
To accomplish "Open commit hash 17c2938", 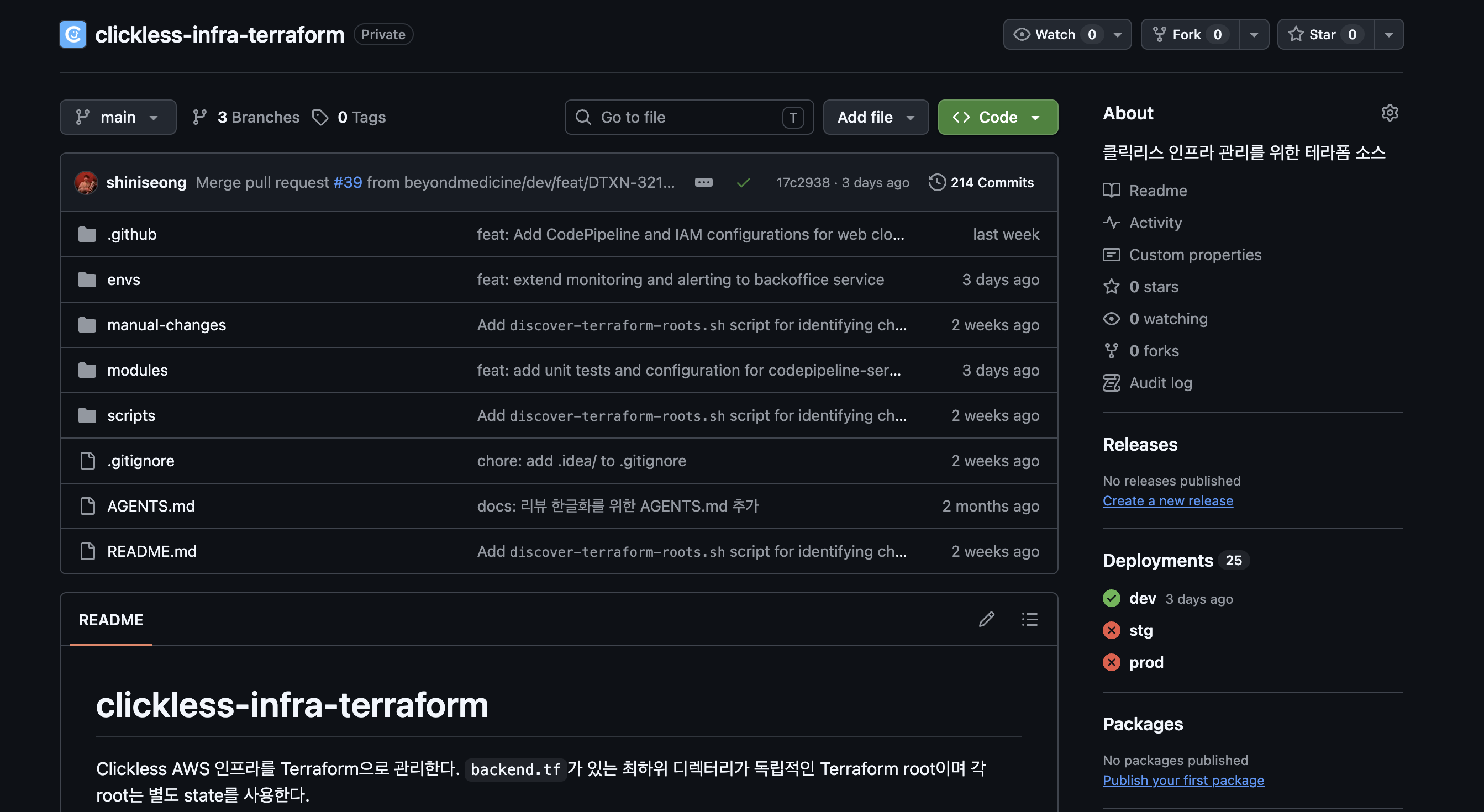I will (x=803, y=182).
